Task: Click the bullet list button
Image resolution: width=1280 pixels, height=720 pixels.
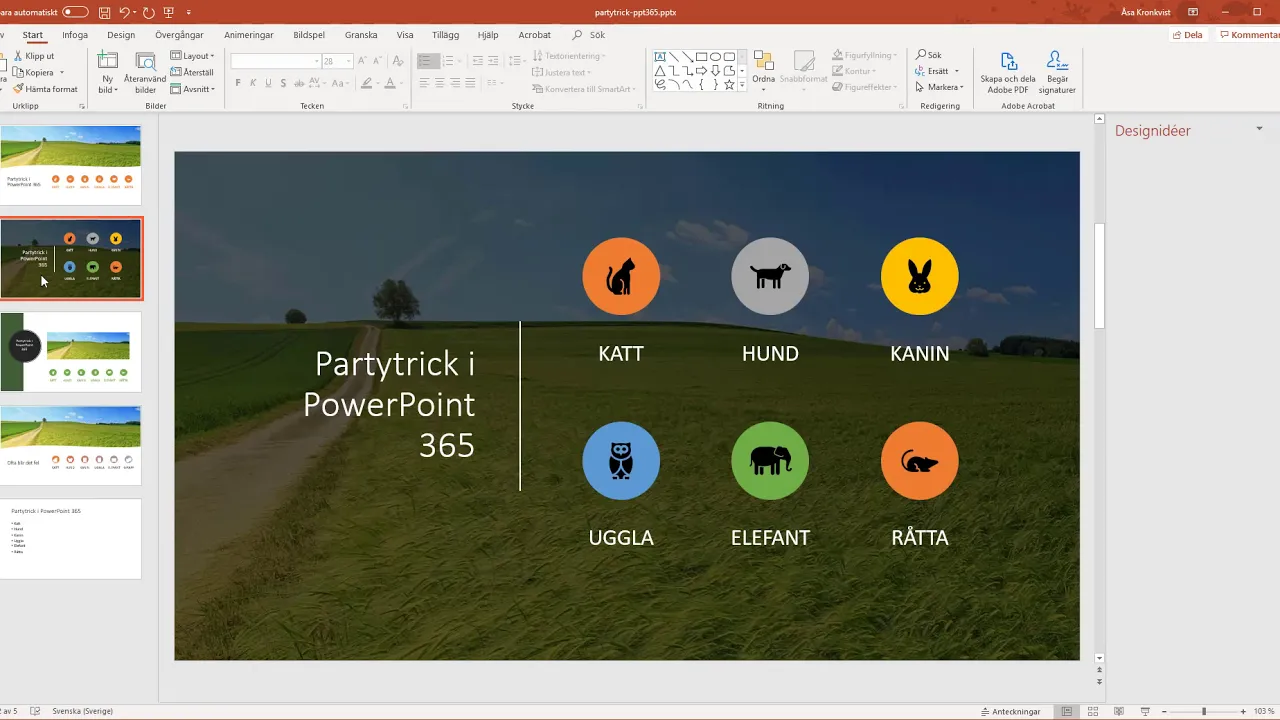Action: 427,61
